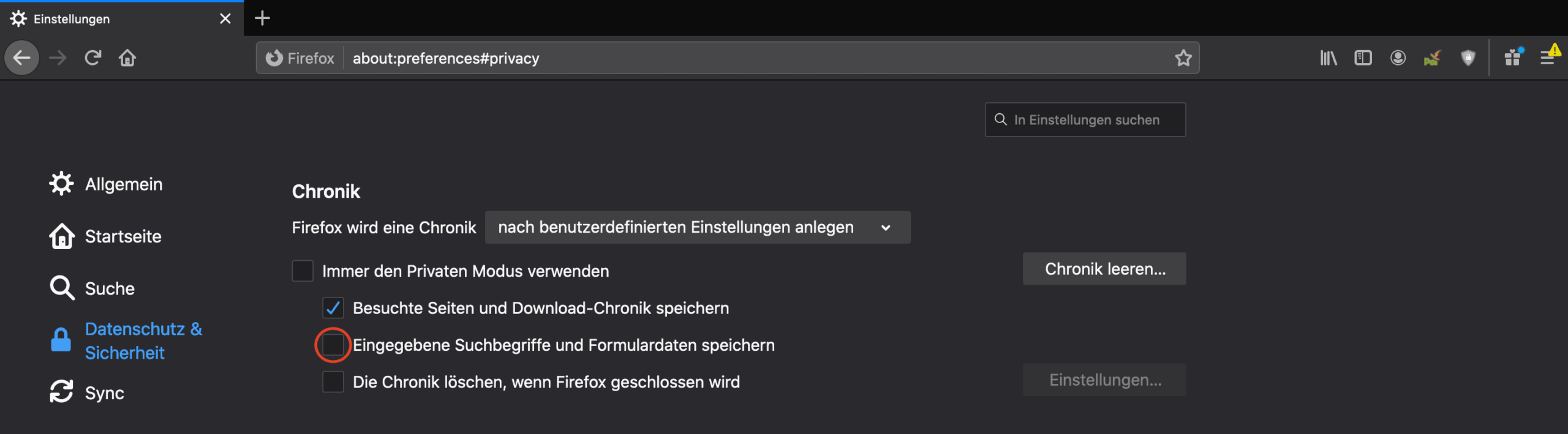Click the Allgemein settings gear icon
This screenshot has height=434, width=1568.
click(x=61, y=183)
